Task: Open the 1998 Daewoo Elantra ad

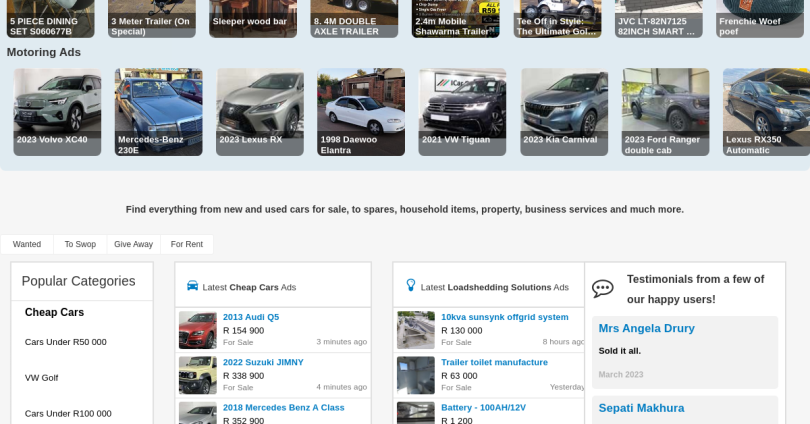Action: coord(361,112)
